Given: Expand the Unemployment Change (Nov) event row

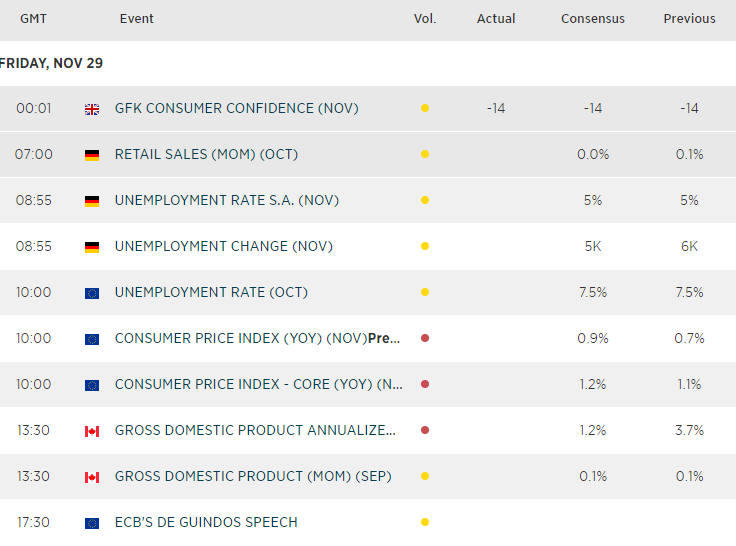Looking at the screenshot, I should click(224, 247).
